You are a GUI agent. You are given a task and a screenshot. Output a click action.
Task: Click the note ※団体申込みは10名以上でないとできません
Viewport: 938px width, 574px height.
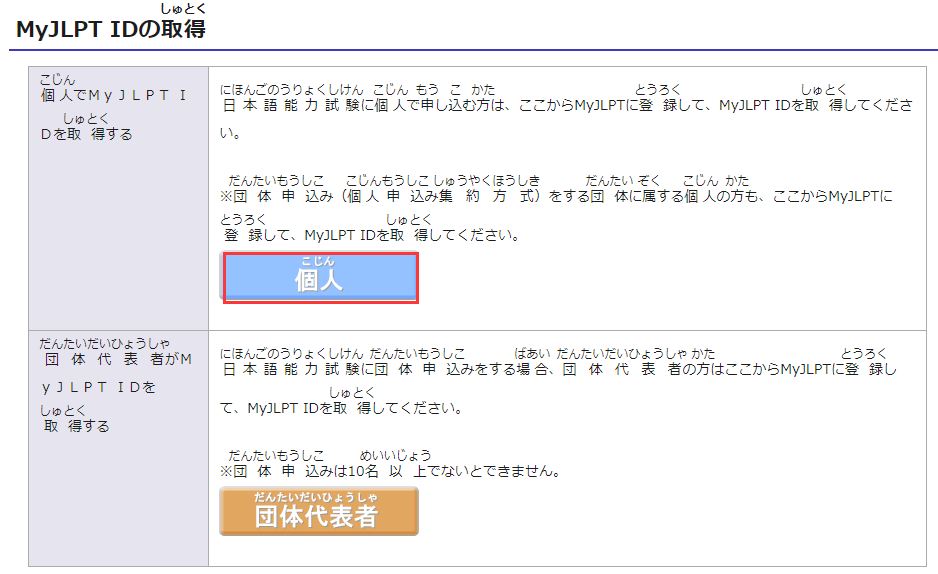point(392,465)
